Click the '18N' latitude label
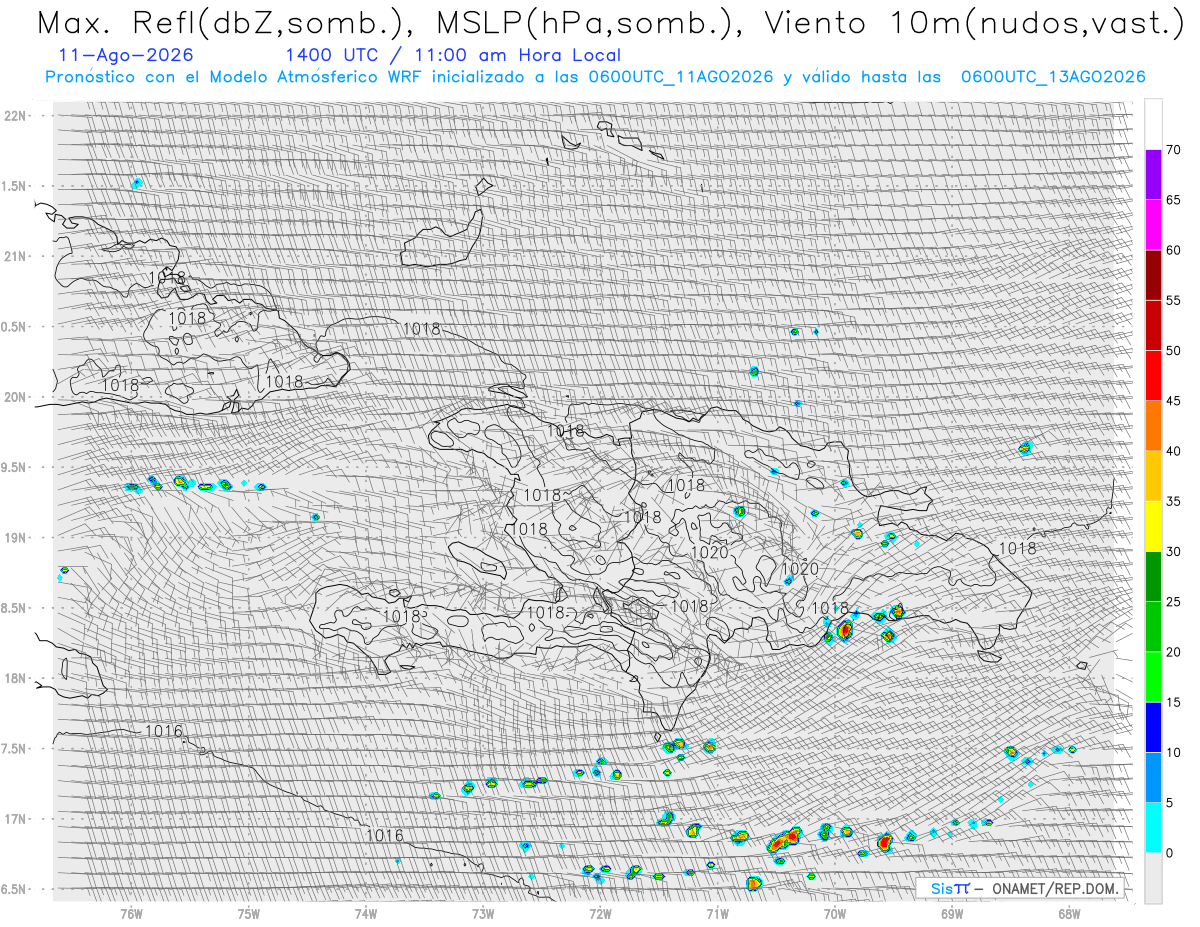The image size is (1200, 927). point(14,678)
